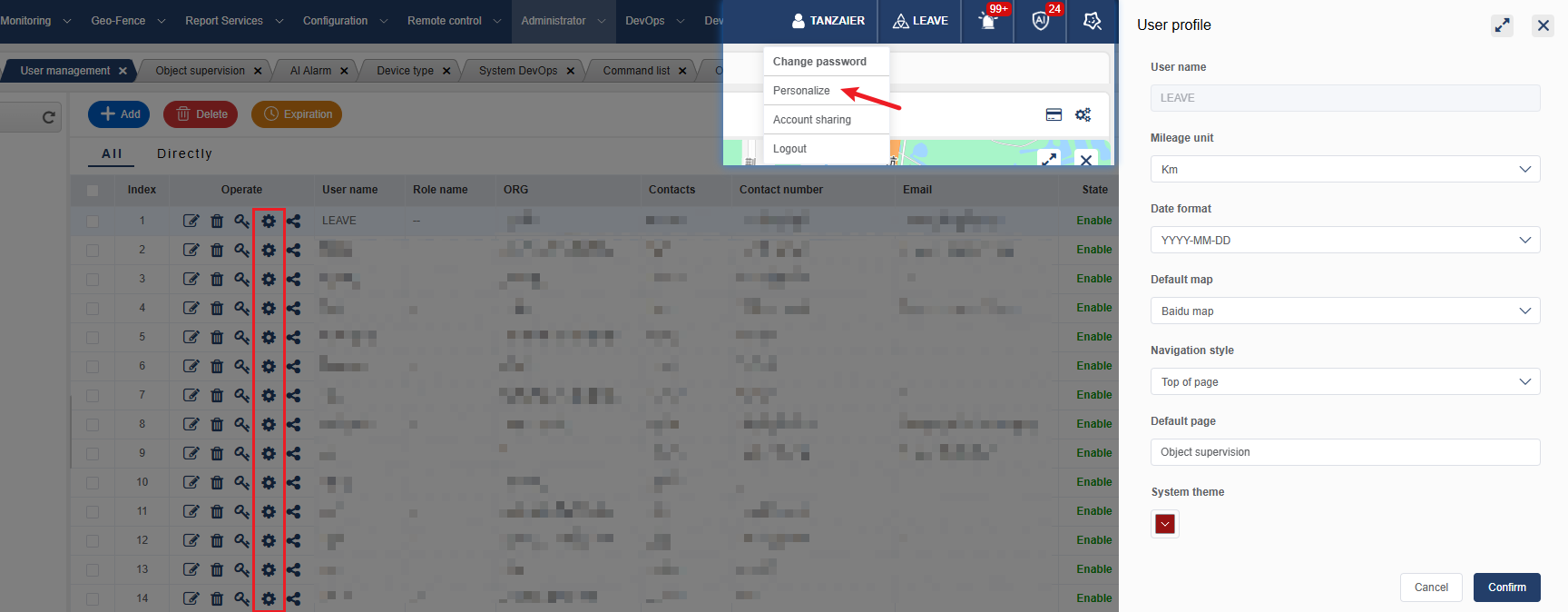The width and height of the screenshot is (1568, 612).
Task: Expand the Default map dropdown
Action: pyautogui.click(x=1345, y=311)
